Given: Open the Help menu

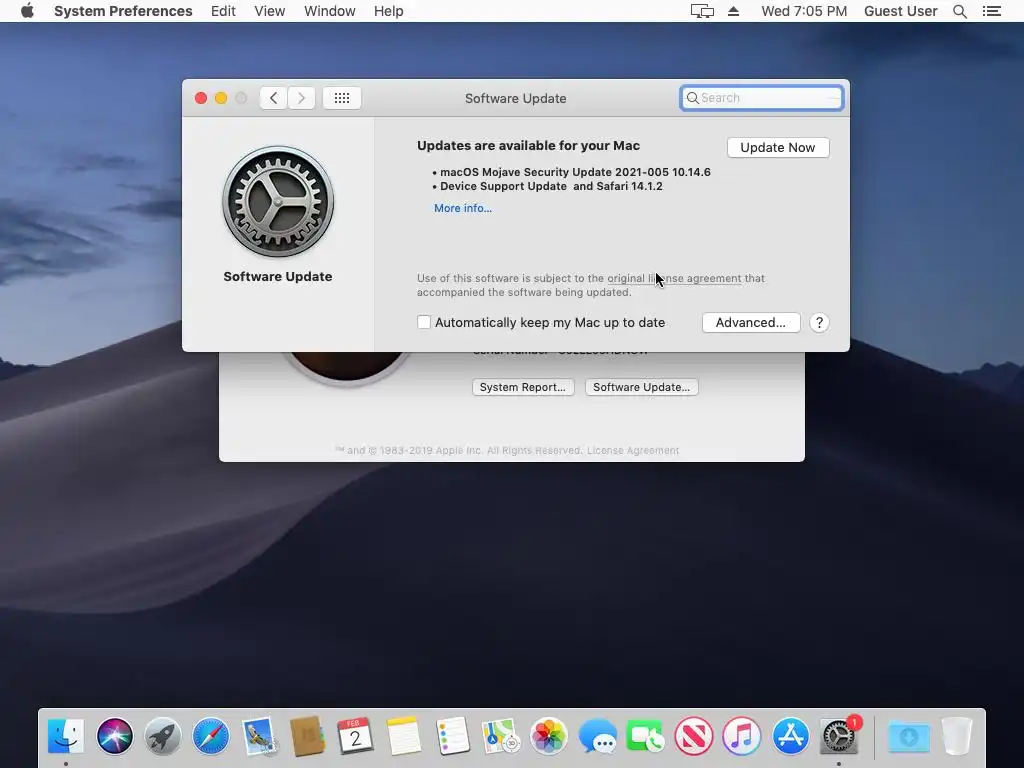Looking at the screenshot, I should 389,11.
